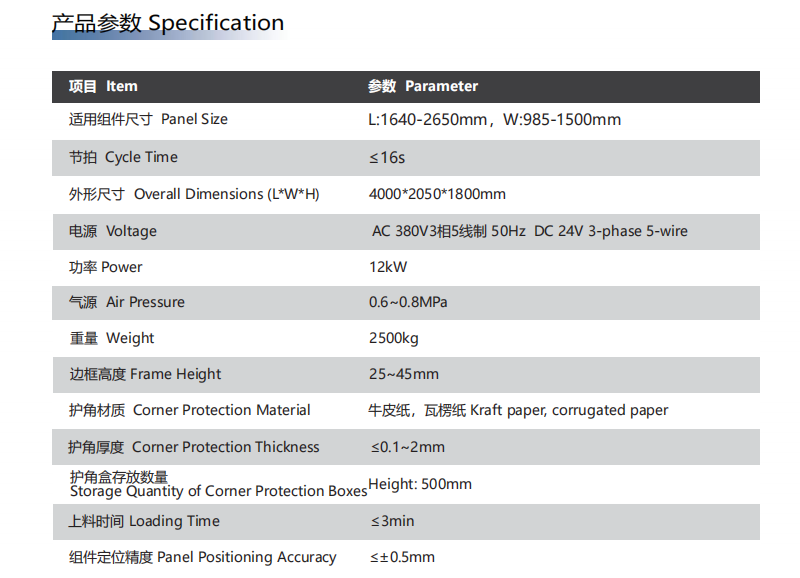800x578 pixels.
Task: Click the "项目 Item" column header
Action: [x=103, y=86]
